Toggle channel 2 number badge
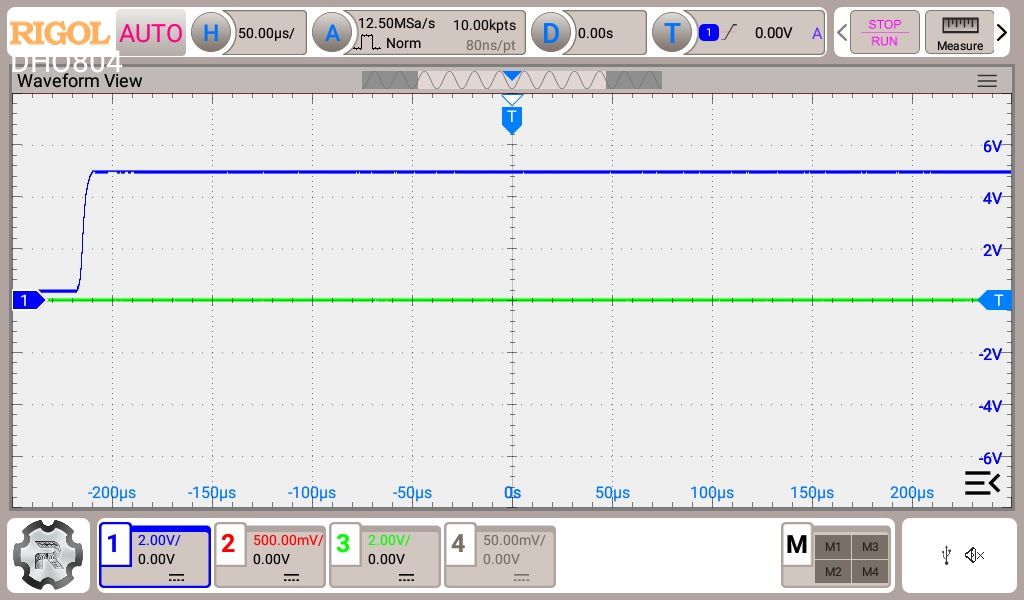The image size is (1024, 600). (229, 543)
